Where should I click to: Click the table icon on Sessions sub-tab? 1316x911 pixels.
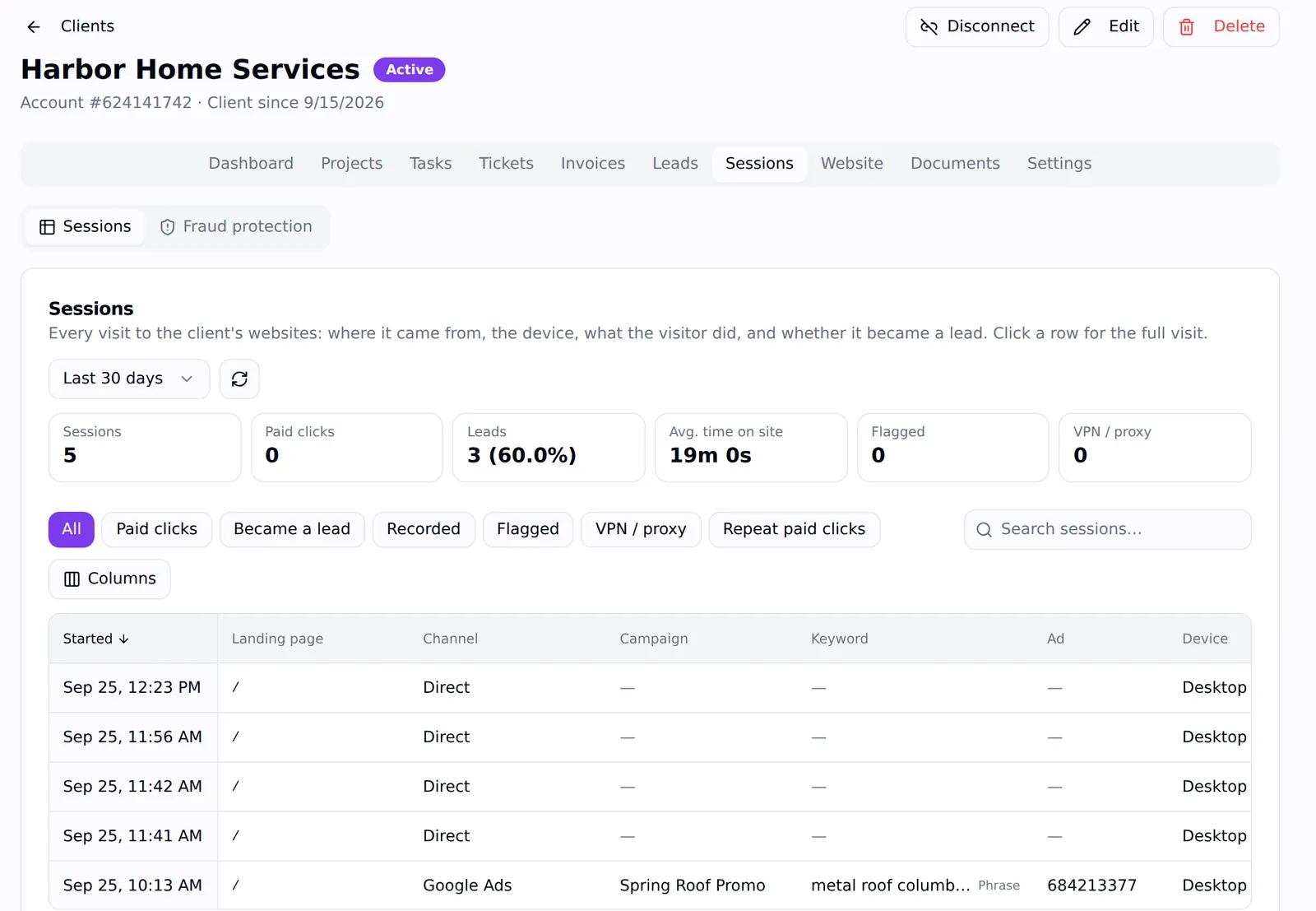point(48,227)
